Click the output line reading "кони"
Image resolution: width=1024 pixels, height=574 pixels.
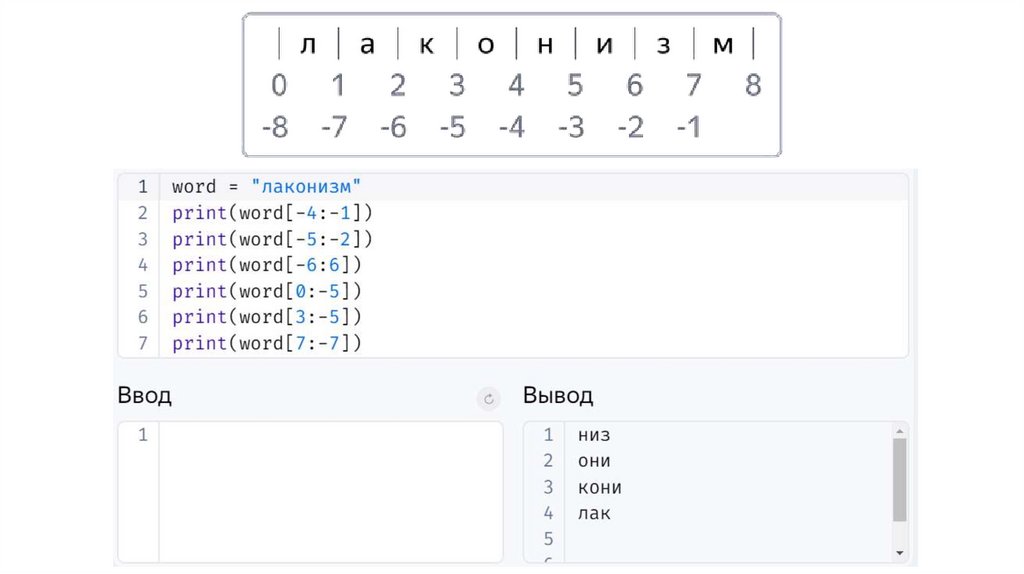600,487
